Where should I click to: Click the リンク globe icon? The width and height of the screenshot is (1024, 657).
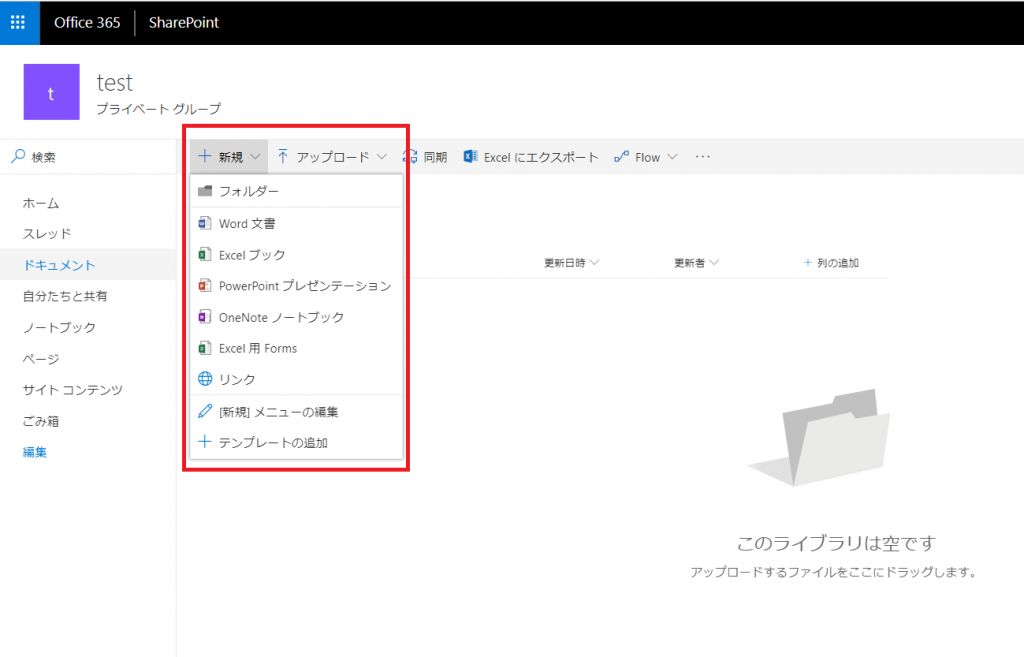tap(205, 379)
